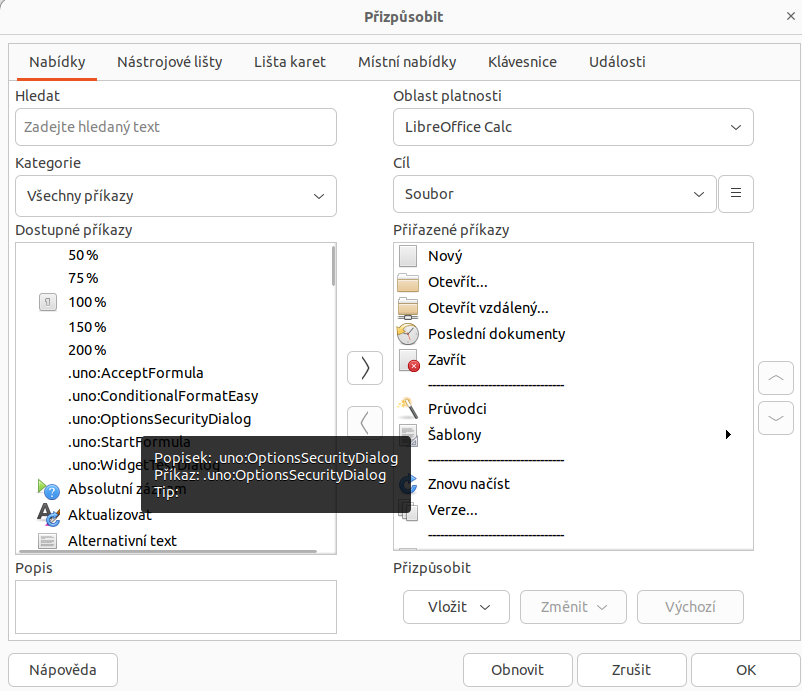Select the separator line below Šablony
802x691 pixels.
tap(496, 460)
